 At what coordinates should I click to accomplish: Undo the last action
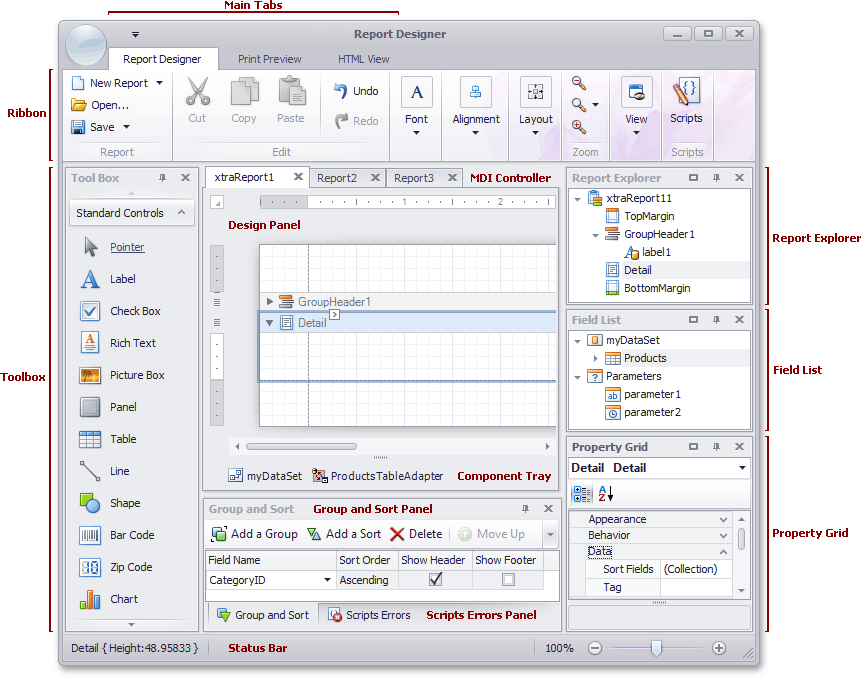coord(356,91)
